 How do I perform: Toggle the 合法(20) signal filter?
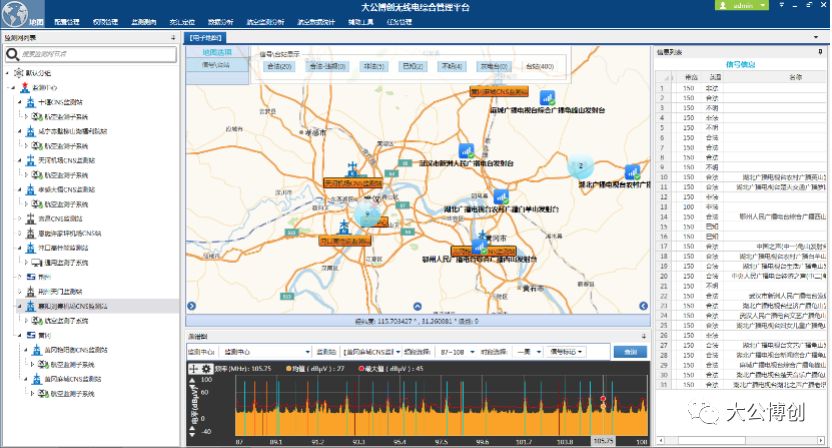tap(279, 66)
